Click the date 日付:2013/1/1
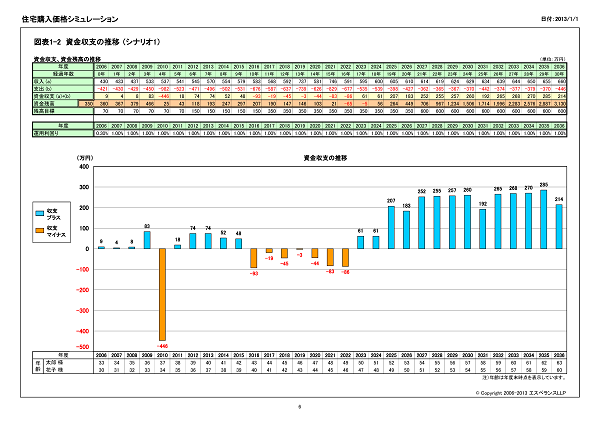Screen dimensions: 600x424 [x=559, y=19]
